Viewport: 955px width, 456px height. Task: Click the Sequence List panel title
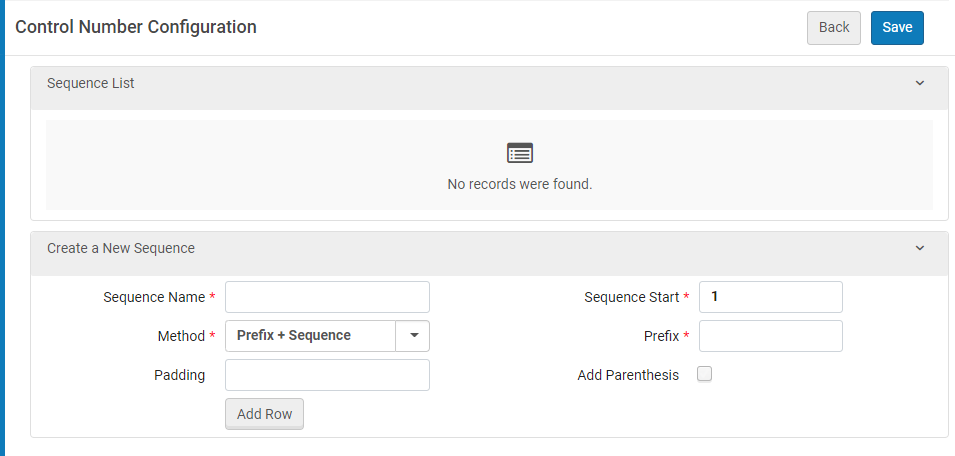click(x=91, y=83)
